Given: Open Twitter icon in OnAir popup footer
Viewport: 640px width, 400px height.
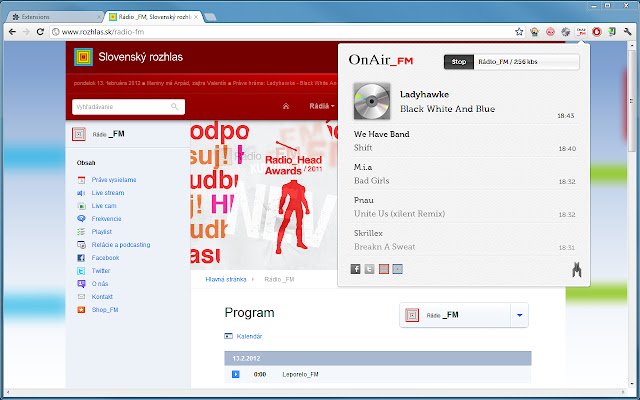Looking at the screenshot, I should pyautogui.click(x=369, y=269).
